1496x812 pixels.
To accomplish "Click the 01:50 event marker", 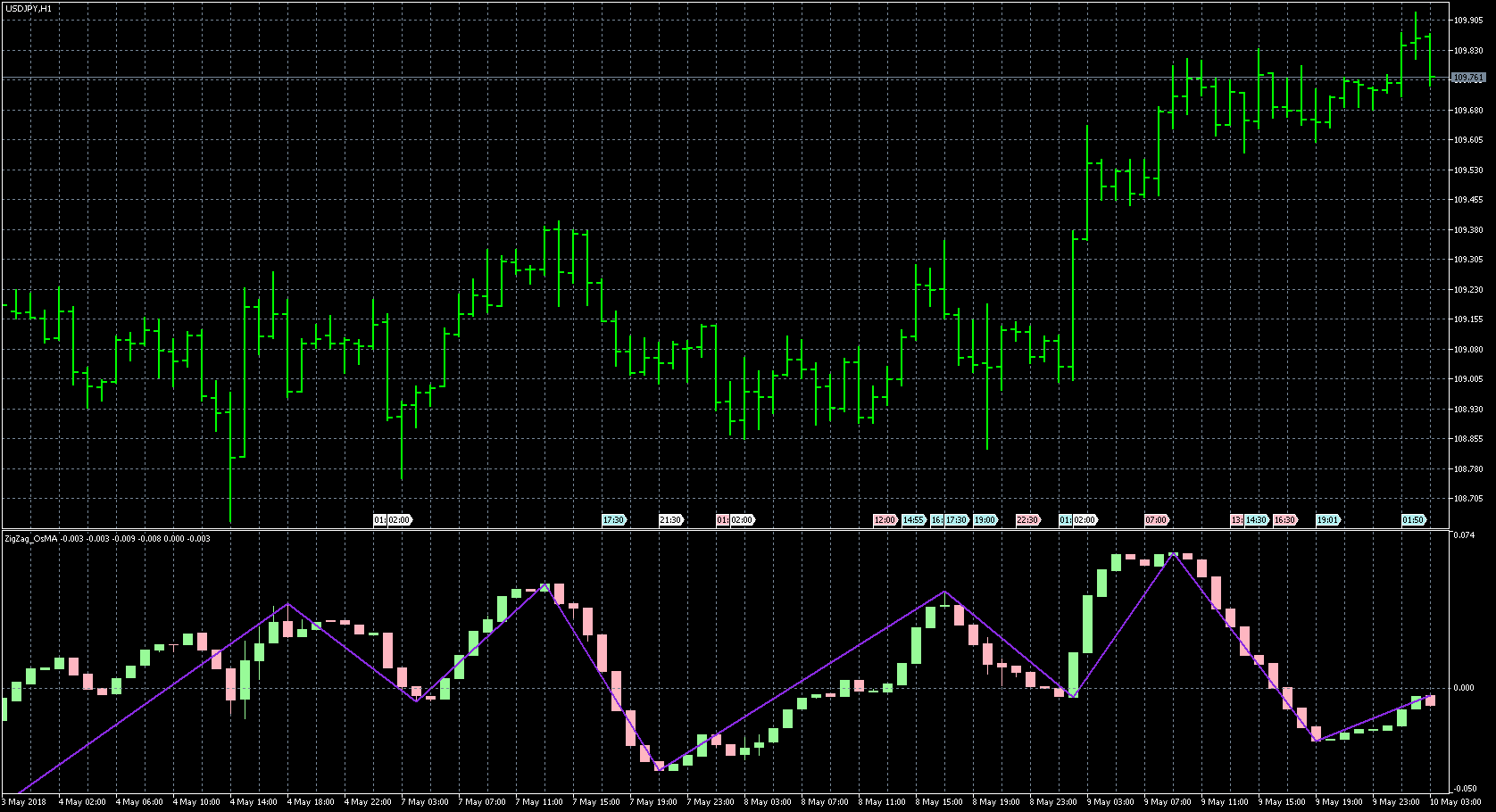I will pos(1413,520).
